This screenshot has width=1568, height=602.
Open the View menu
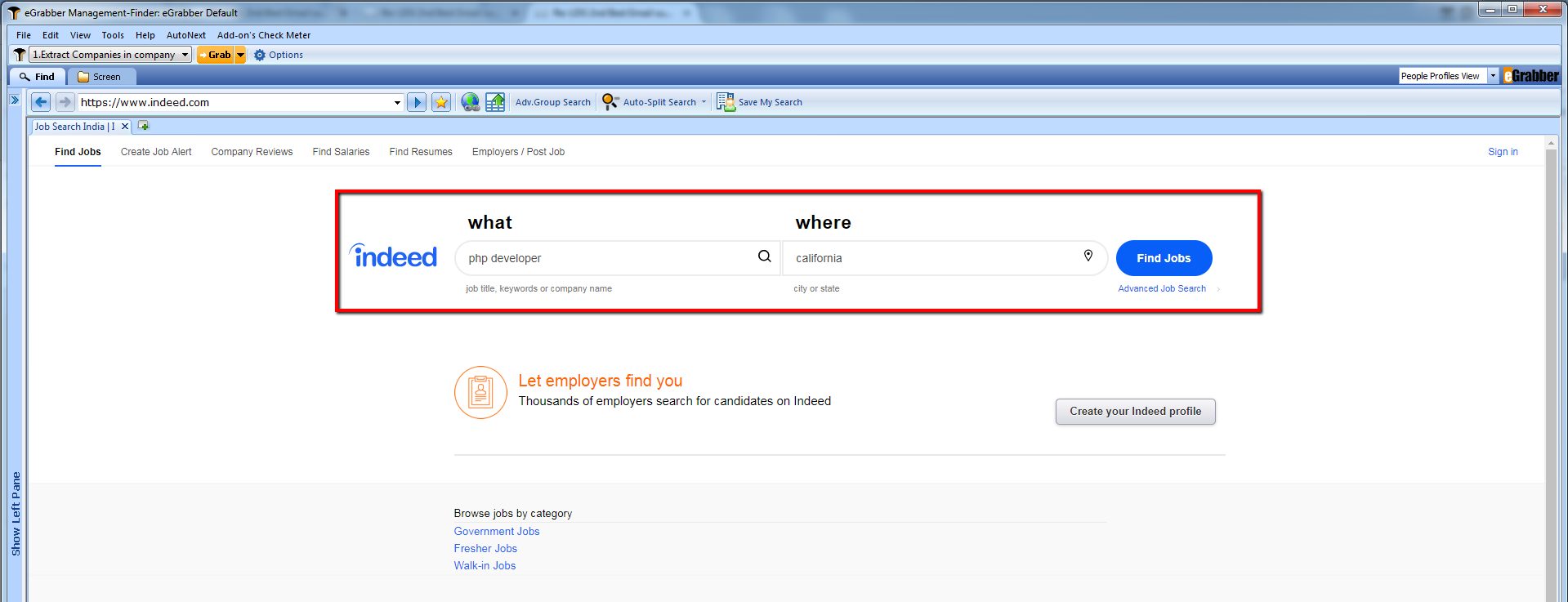point(80,35)
